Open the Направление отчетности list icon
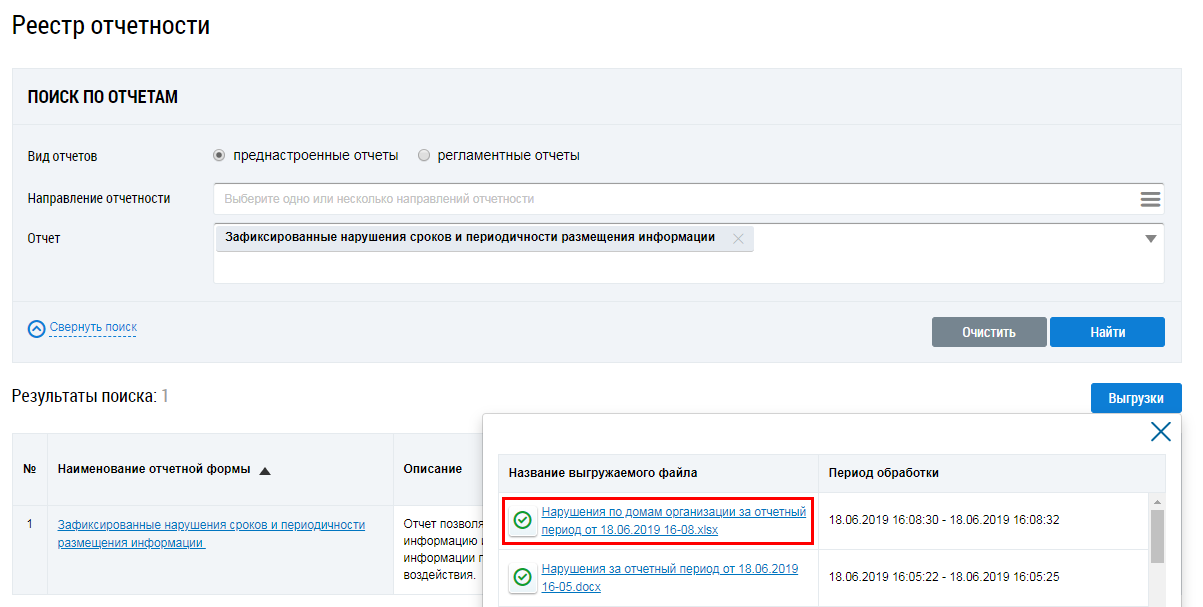 tap(1150, 199)
